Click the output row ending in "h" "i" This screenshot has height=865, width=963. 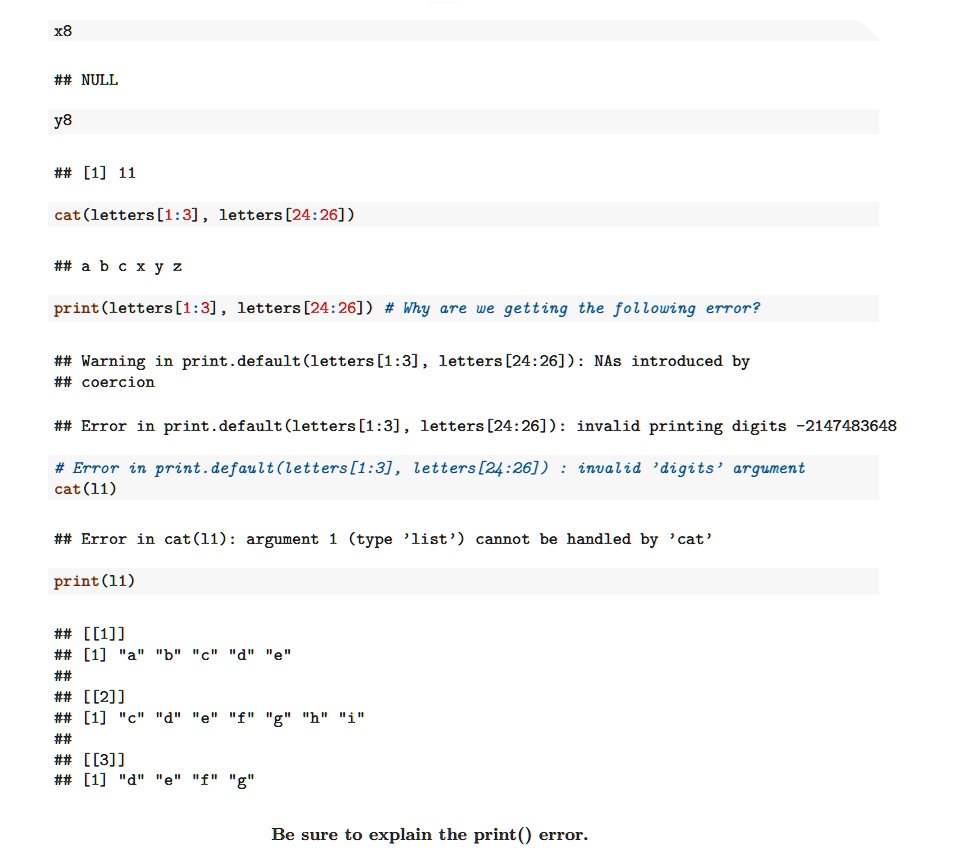click(209, 718)
